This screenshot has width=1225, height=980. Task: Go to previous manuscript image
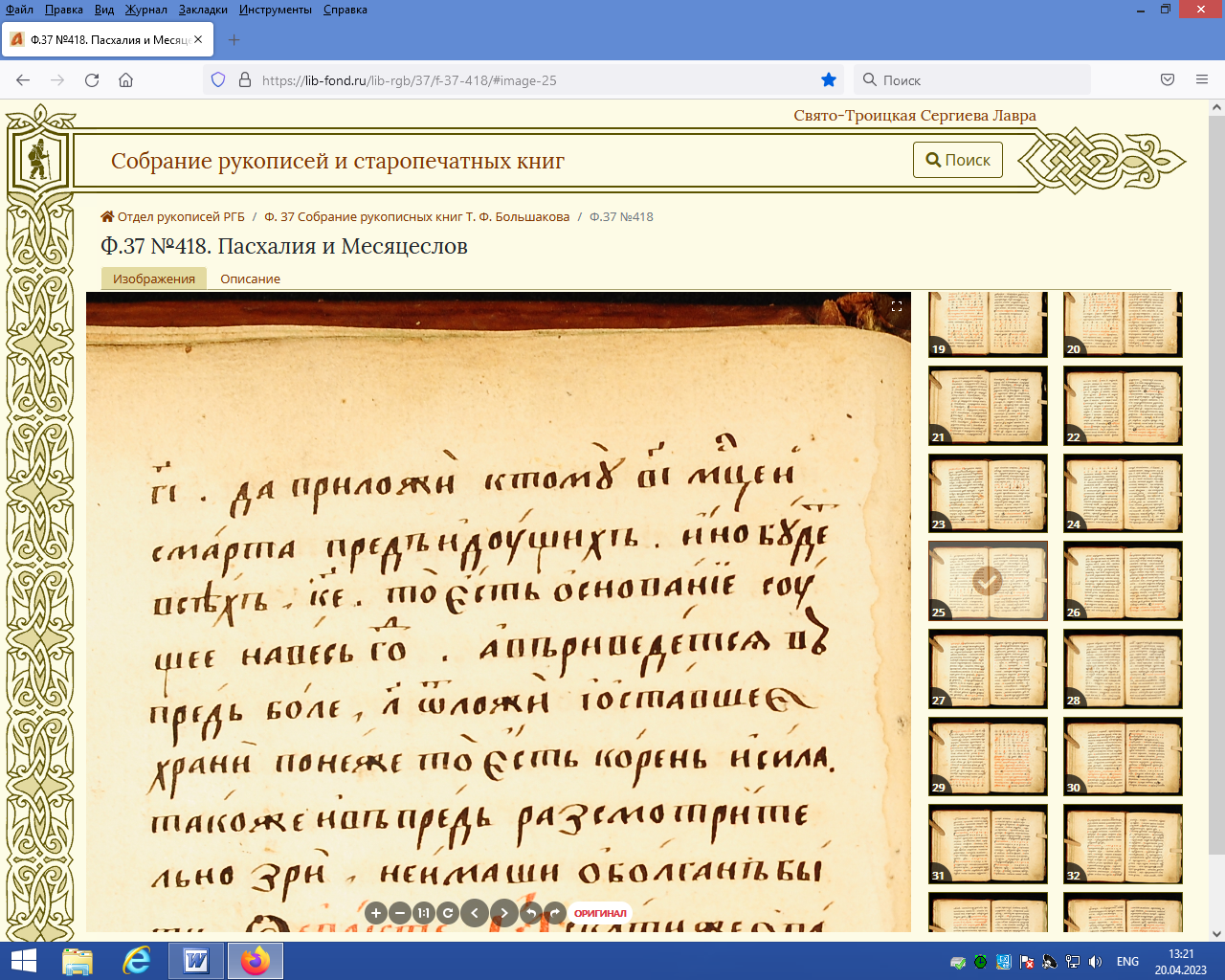click(x=475, y=913)
